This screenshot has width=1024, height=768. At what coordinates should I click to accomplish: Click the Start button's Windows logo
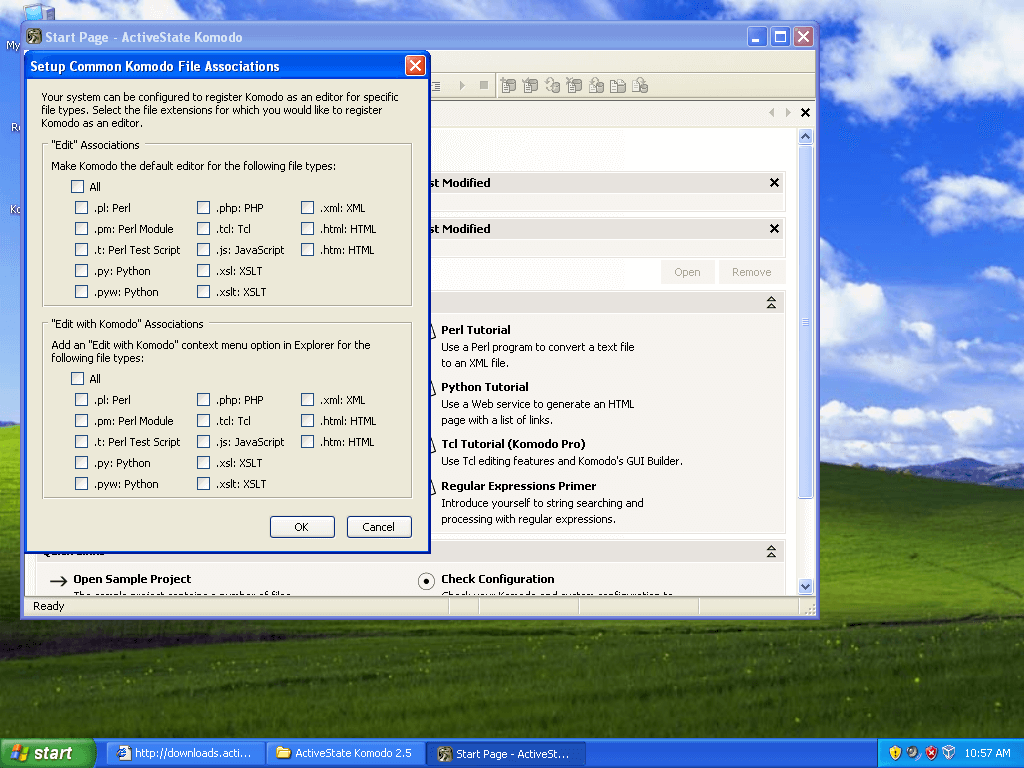(20, 753)
